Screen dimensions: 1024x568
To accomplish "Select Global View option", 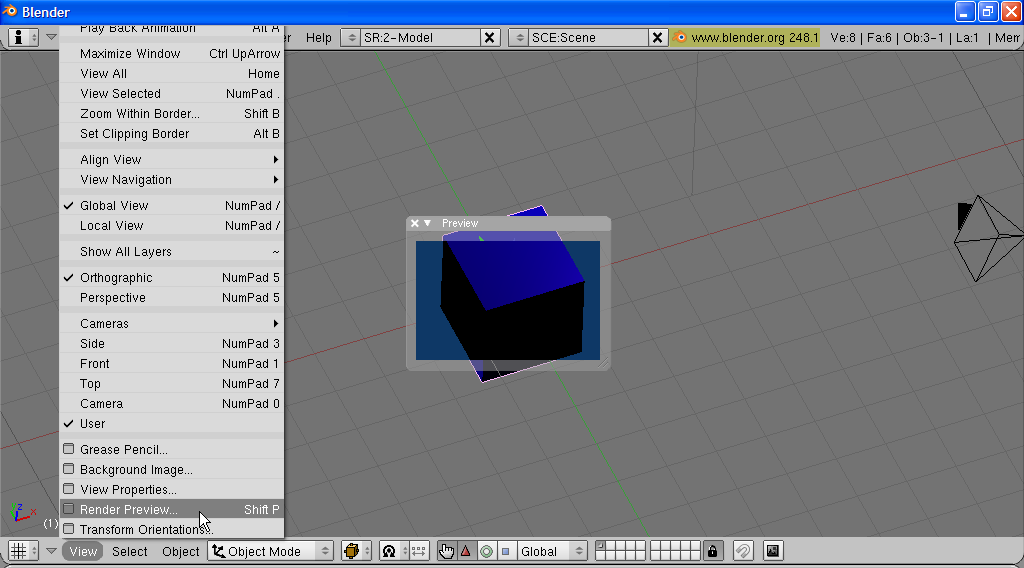I will coord(172,206).
